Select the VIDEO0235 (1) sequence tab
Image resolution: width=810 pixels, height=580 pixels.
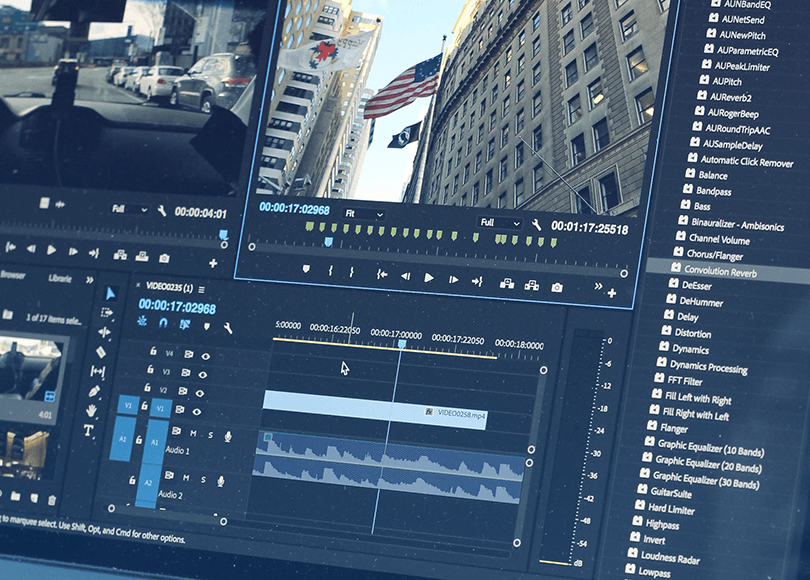coord(169,287)
